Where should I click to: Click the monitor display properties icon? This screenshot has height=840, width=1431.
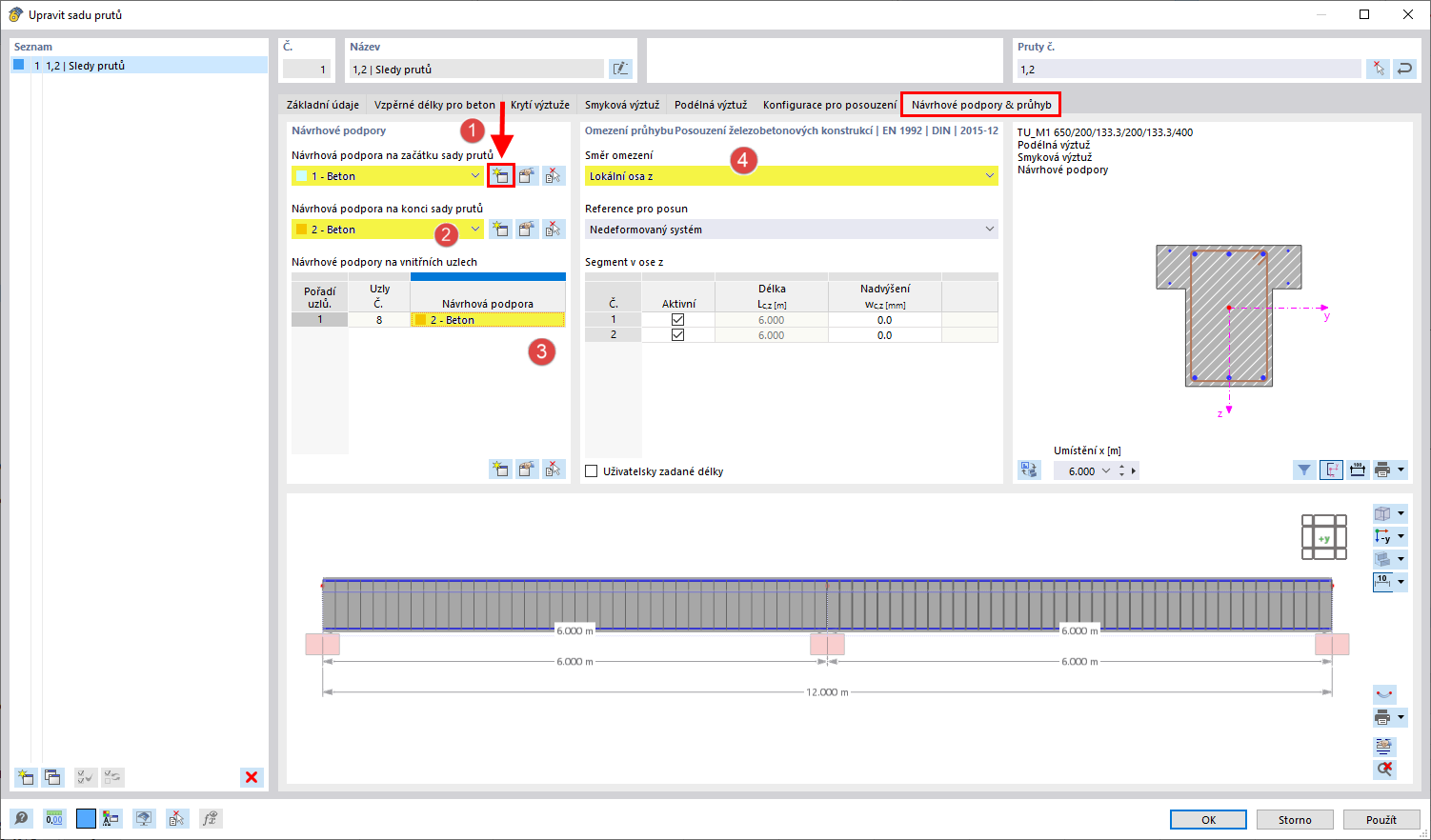(x=144, y=818)
